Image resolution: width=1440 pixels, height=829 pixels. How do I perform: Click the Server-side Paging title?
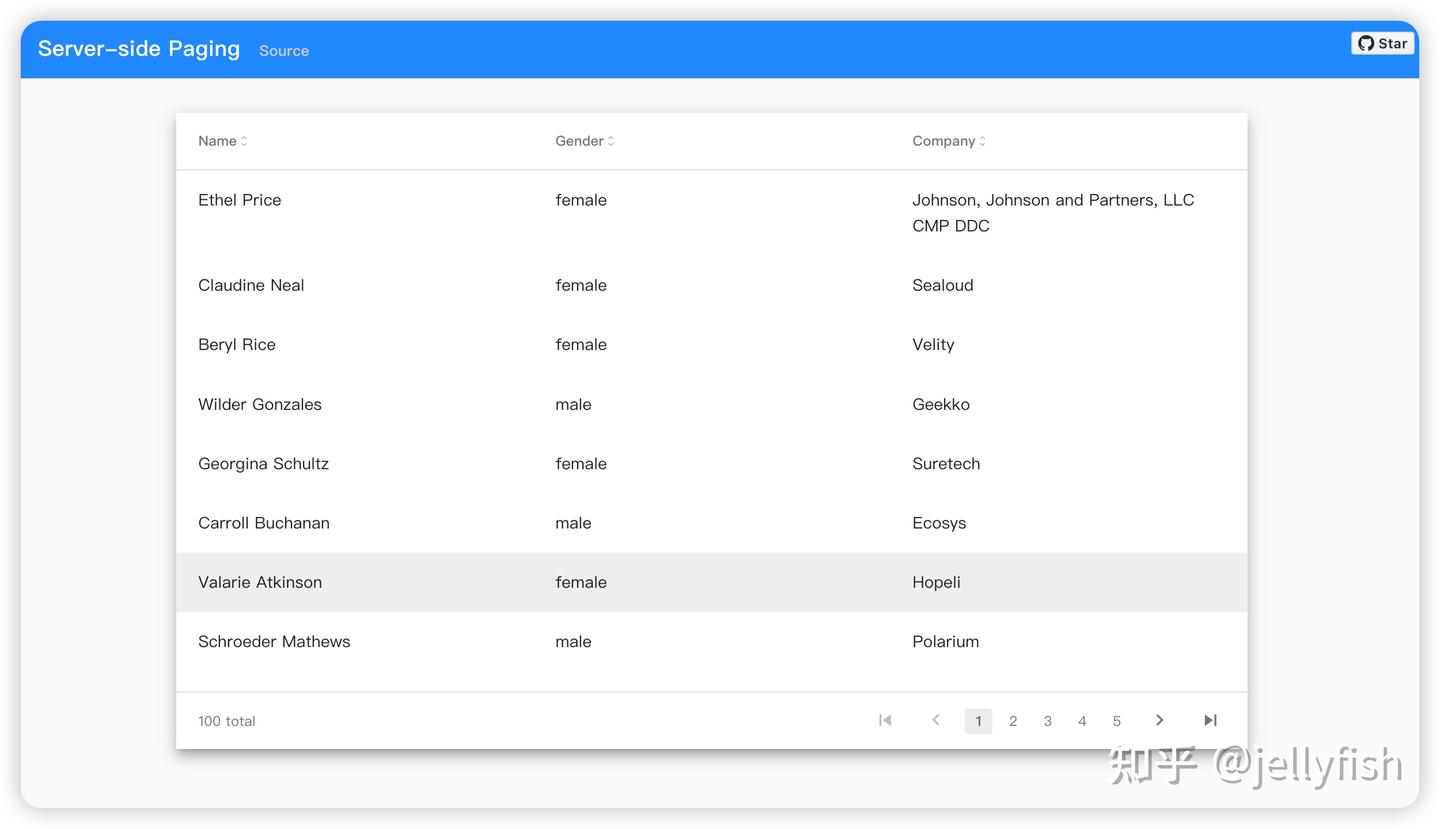139,49
